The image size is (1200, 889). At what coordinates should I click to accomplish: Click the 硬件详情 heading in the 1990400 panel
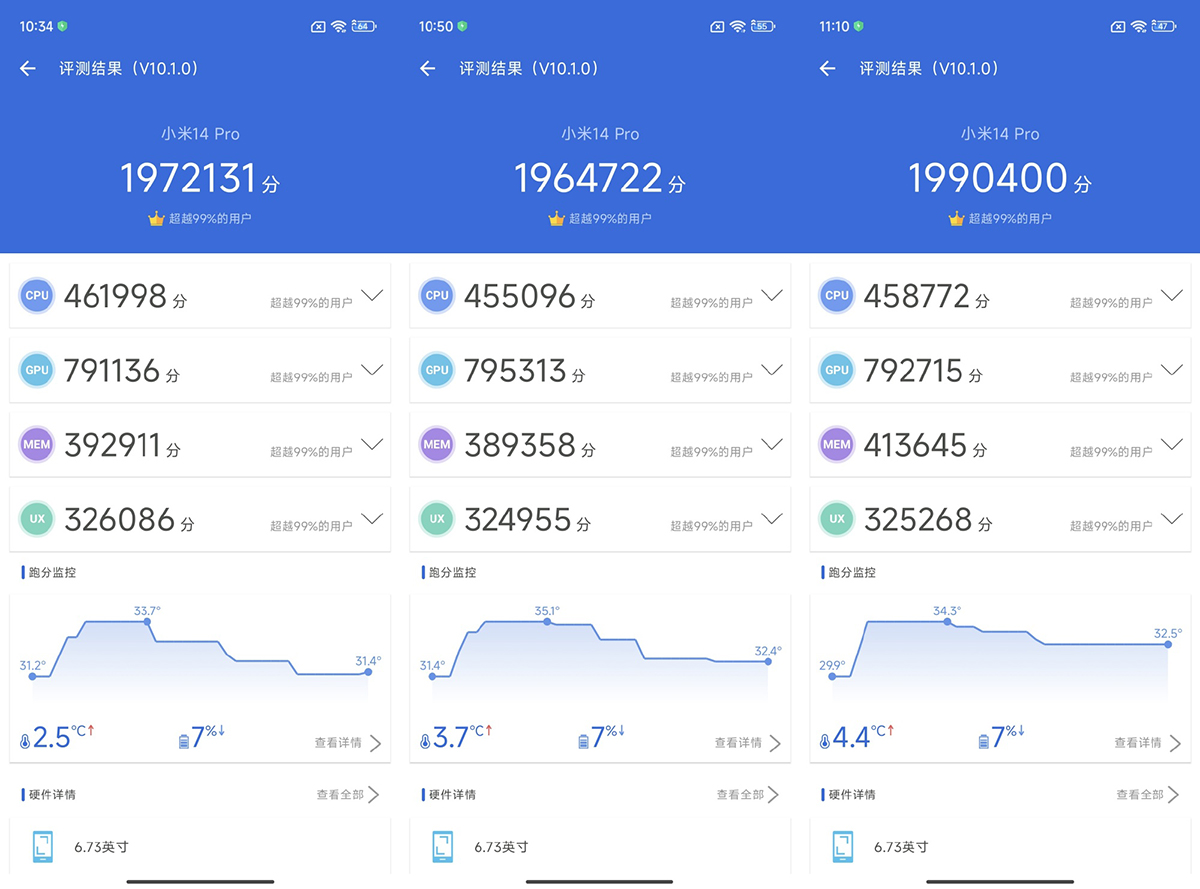[x=852, y=795]
